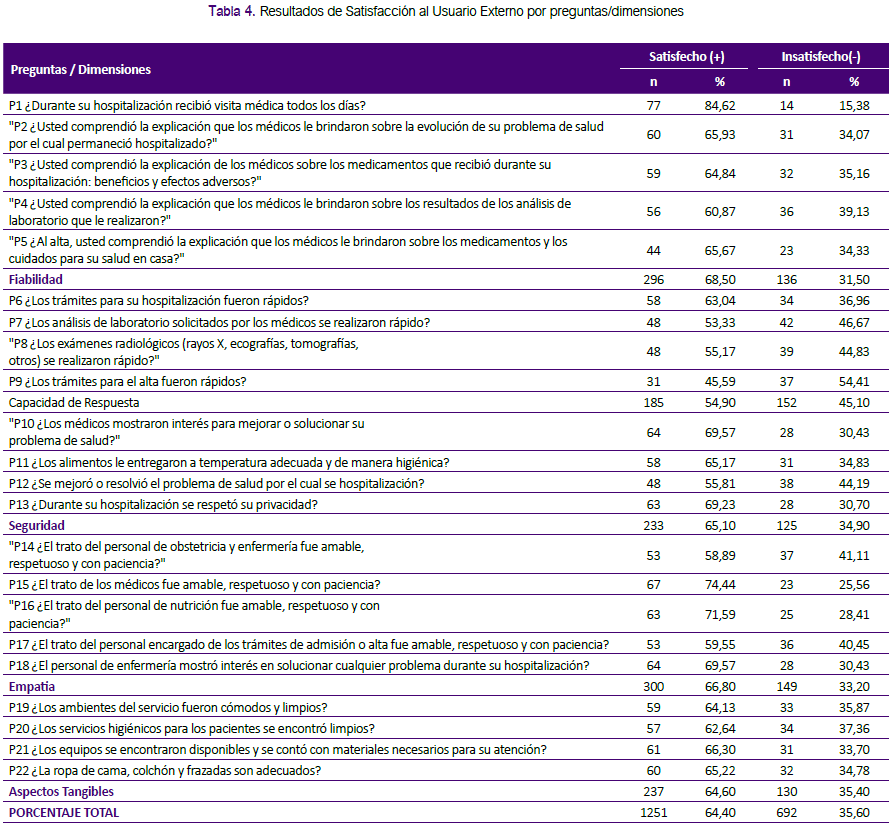Click value 63,04 in the P6 row
Image resolution: width=893 pixels, height=826 pixels.
[720, 301]
